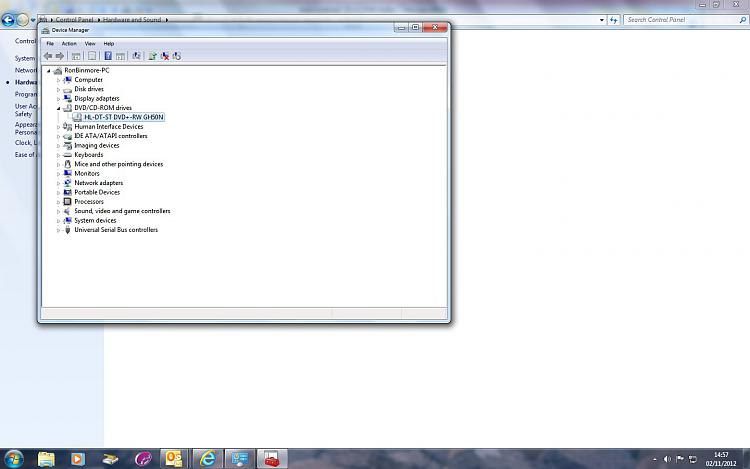The image size is (750, 469).
Task: Select the Portable Devices label
Action: (97, 192)
